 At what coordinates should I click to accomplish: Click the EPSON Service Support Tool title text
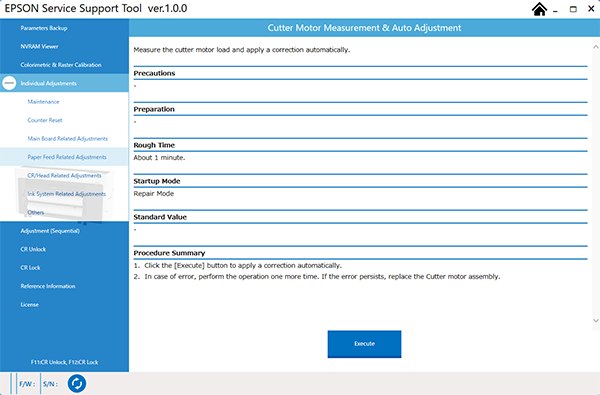pos(96,8)
